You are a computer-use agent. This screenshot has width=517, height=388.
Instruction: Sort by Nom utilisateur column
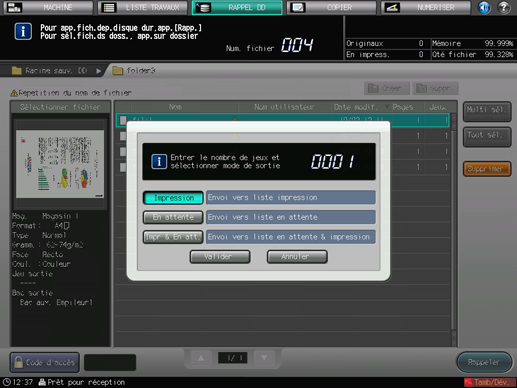coord(284,107)
